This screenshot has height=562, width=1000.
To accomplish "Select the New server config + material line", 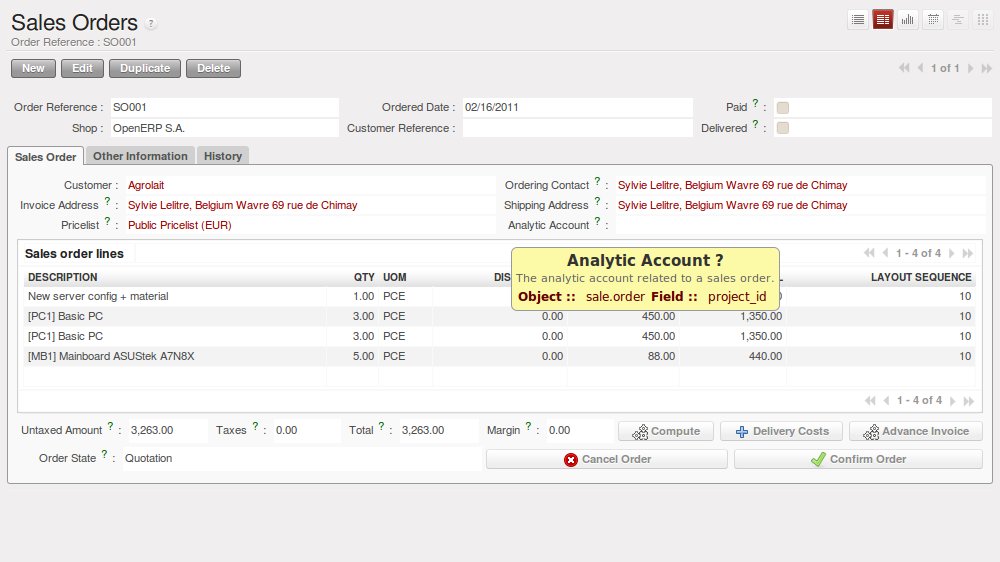I will pyautogui.click(x=499, y=297).
